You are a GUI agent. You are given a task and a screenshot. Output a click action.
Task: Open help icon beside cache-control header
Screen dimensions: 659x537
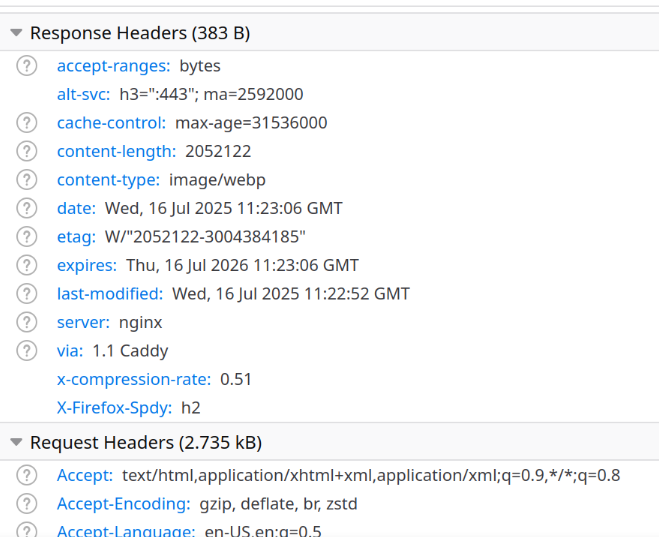(26, 123)
